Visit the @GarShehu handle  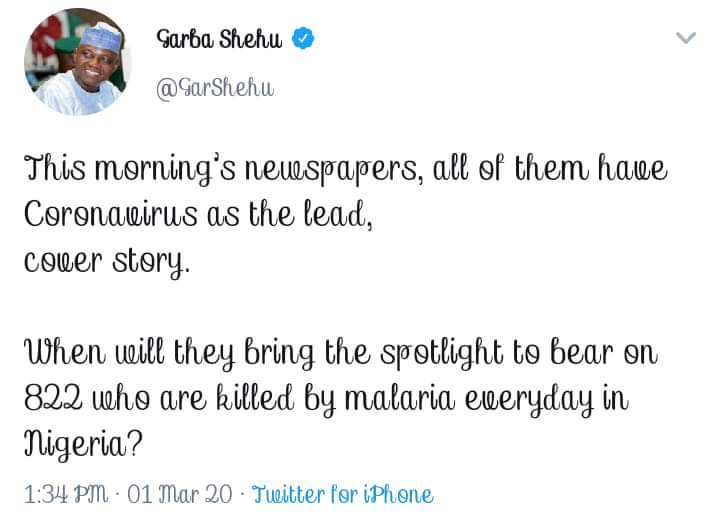click(x=215, y=87)
